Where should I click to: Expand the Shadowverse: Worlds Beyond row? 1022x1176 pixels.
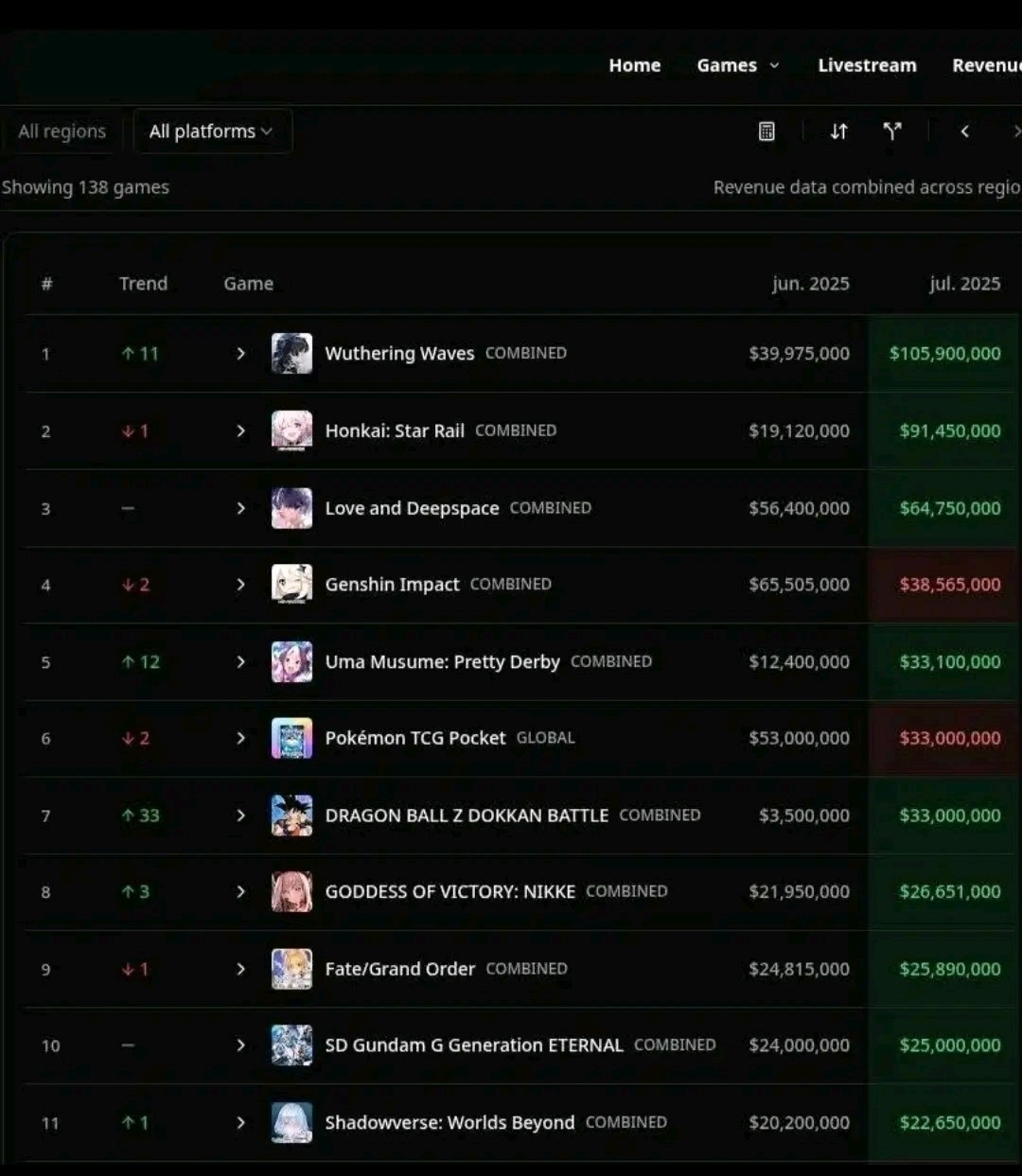240,1123
